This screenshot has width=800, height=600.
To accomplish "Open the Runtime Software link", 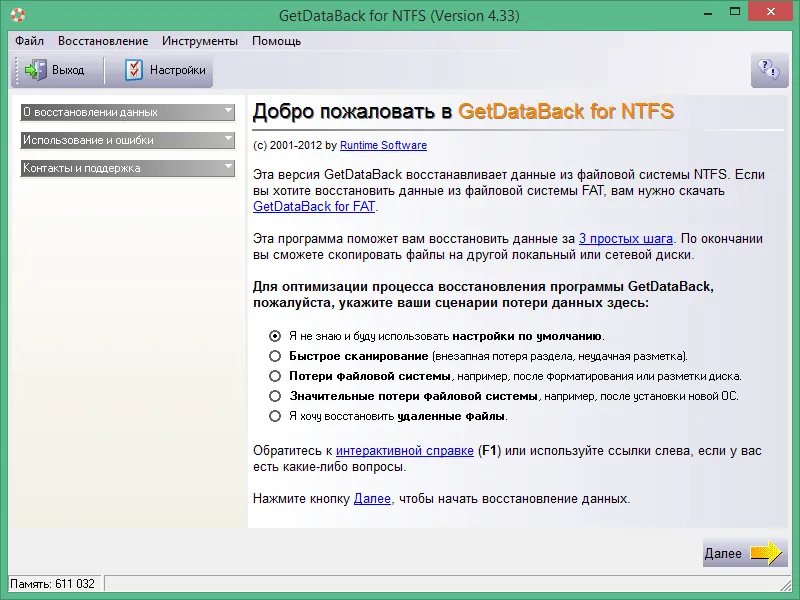I will pos(383,145).
